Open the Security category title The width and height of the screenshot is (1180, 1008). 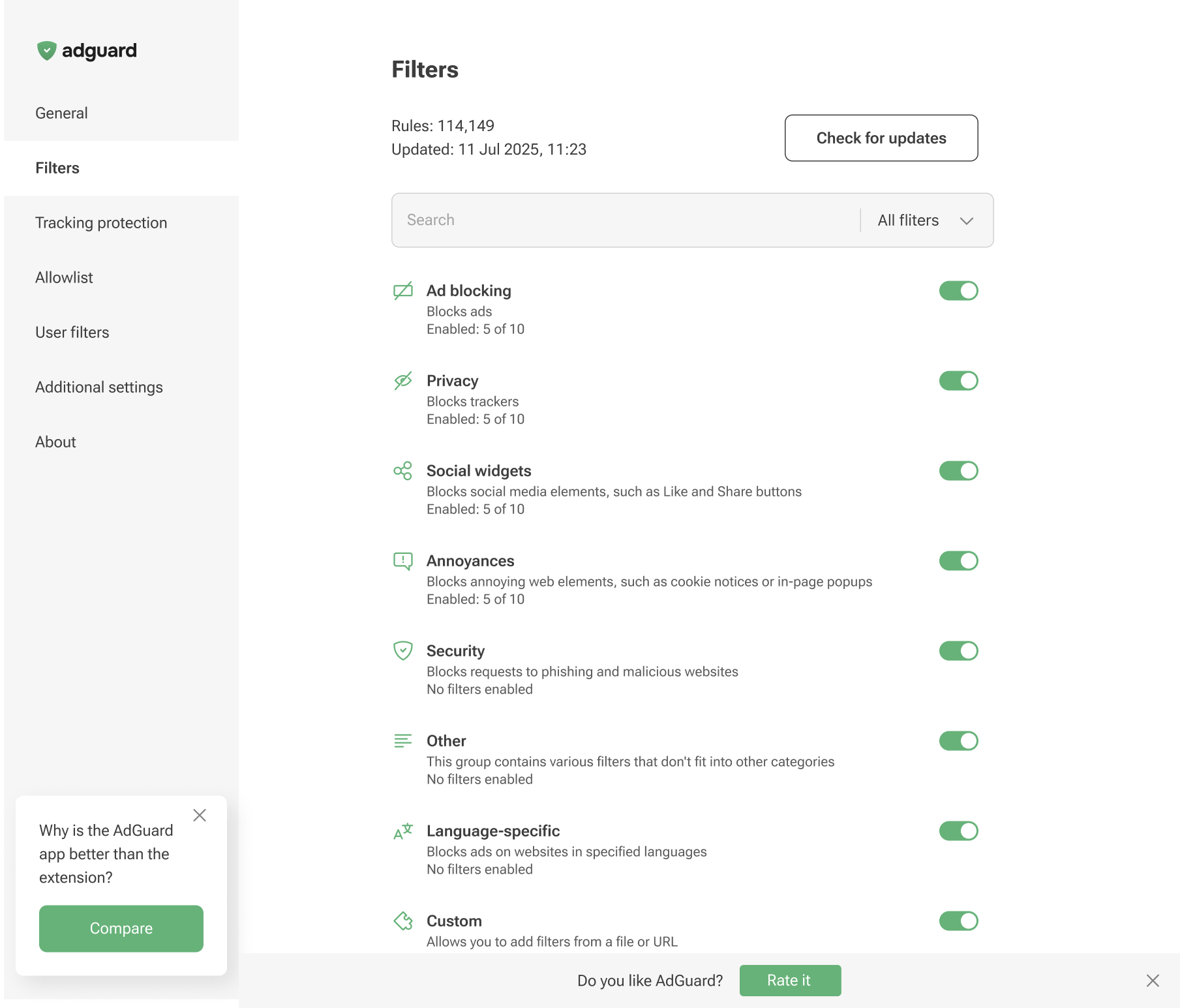click(x=456, y=651)
